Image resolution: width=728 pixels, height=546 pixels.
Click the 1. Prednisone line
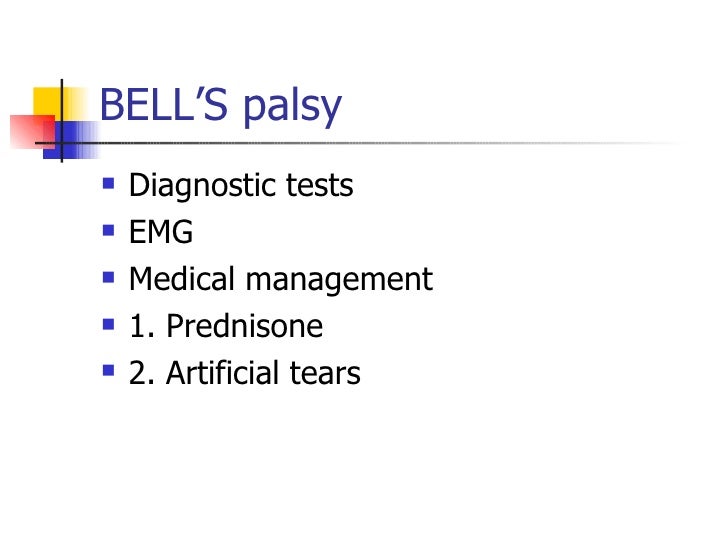pyautogui.click(x=226, y=325)
